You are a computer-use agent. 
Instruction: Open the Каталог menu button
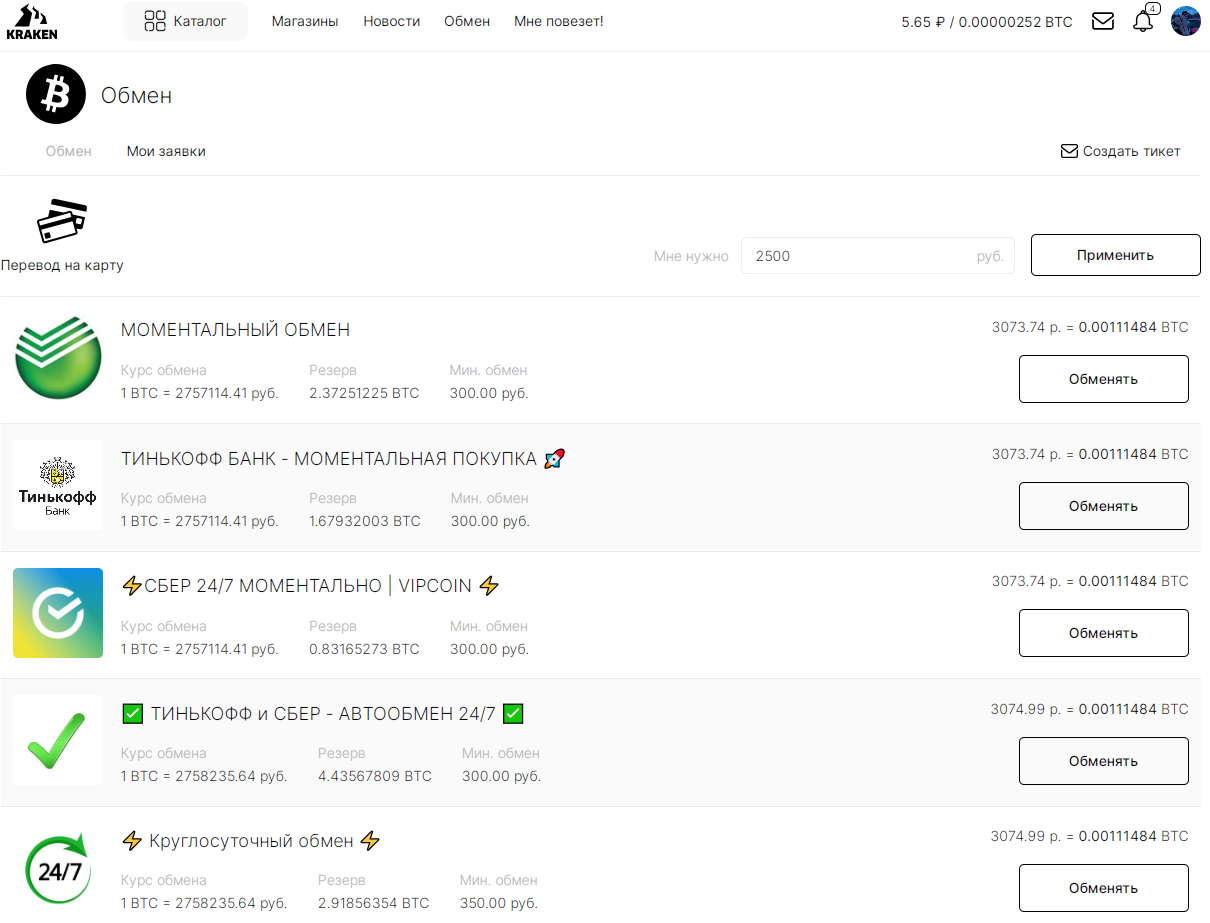(185, 21)
